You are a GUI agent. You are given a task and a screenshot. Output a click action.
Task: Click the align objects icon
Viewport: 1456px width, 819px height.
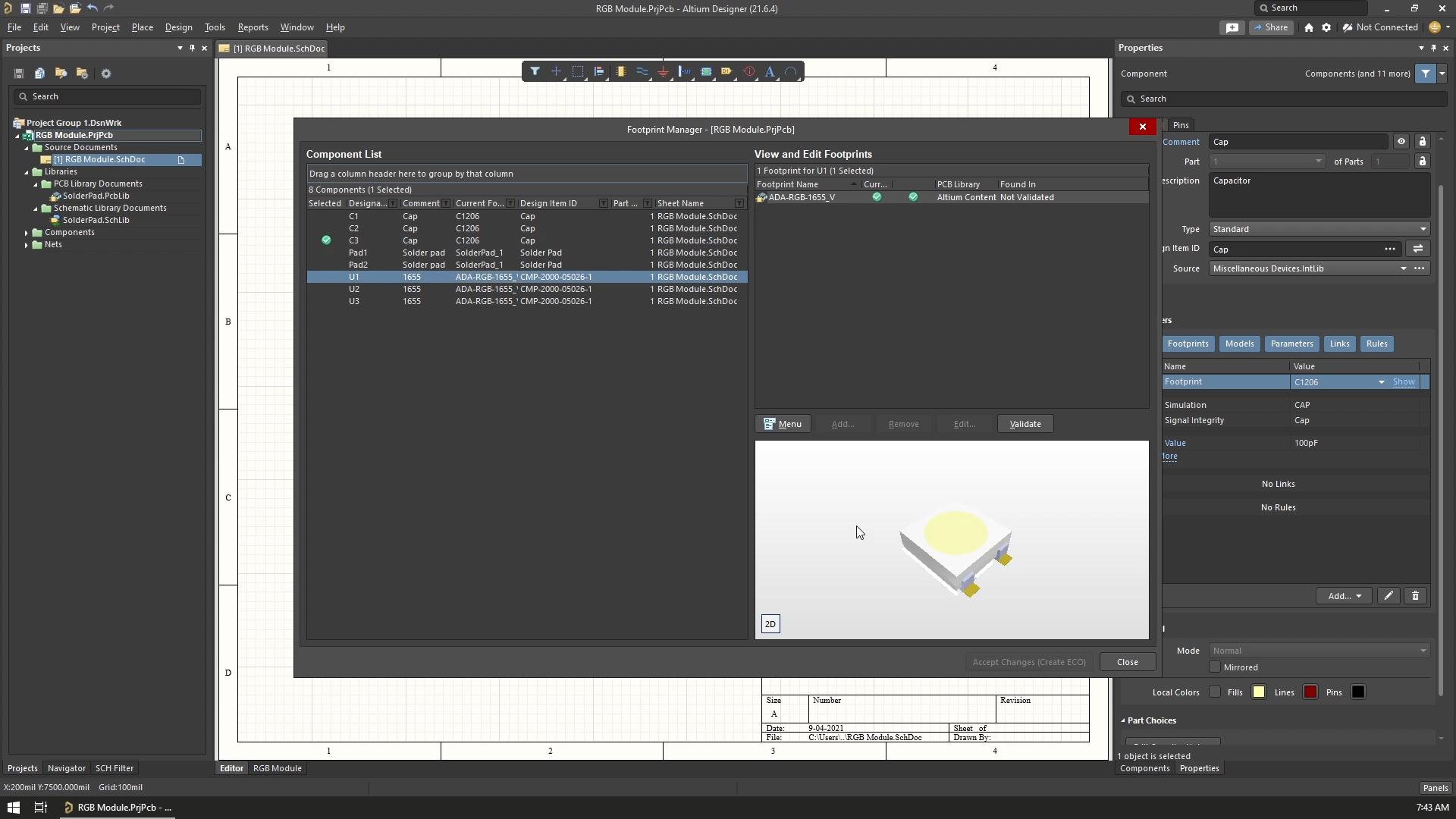pyautogui.click(x=599, y=71)
